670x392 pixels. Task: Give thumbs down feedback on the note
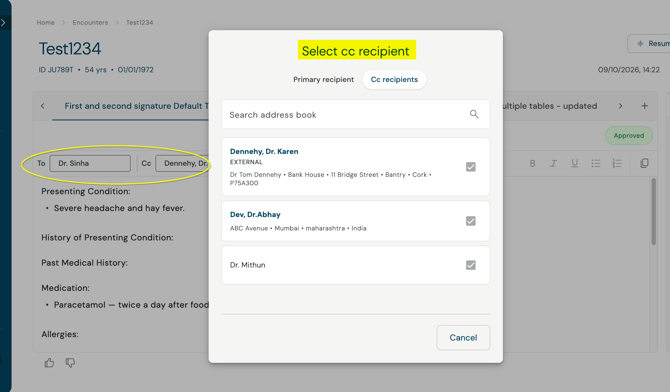coord(70,363)
